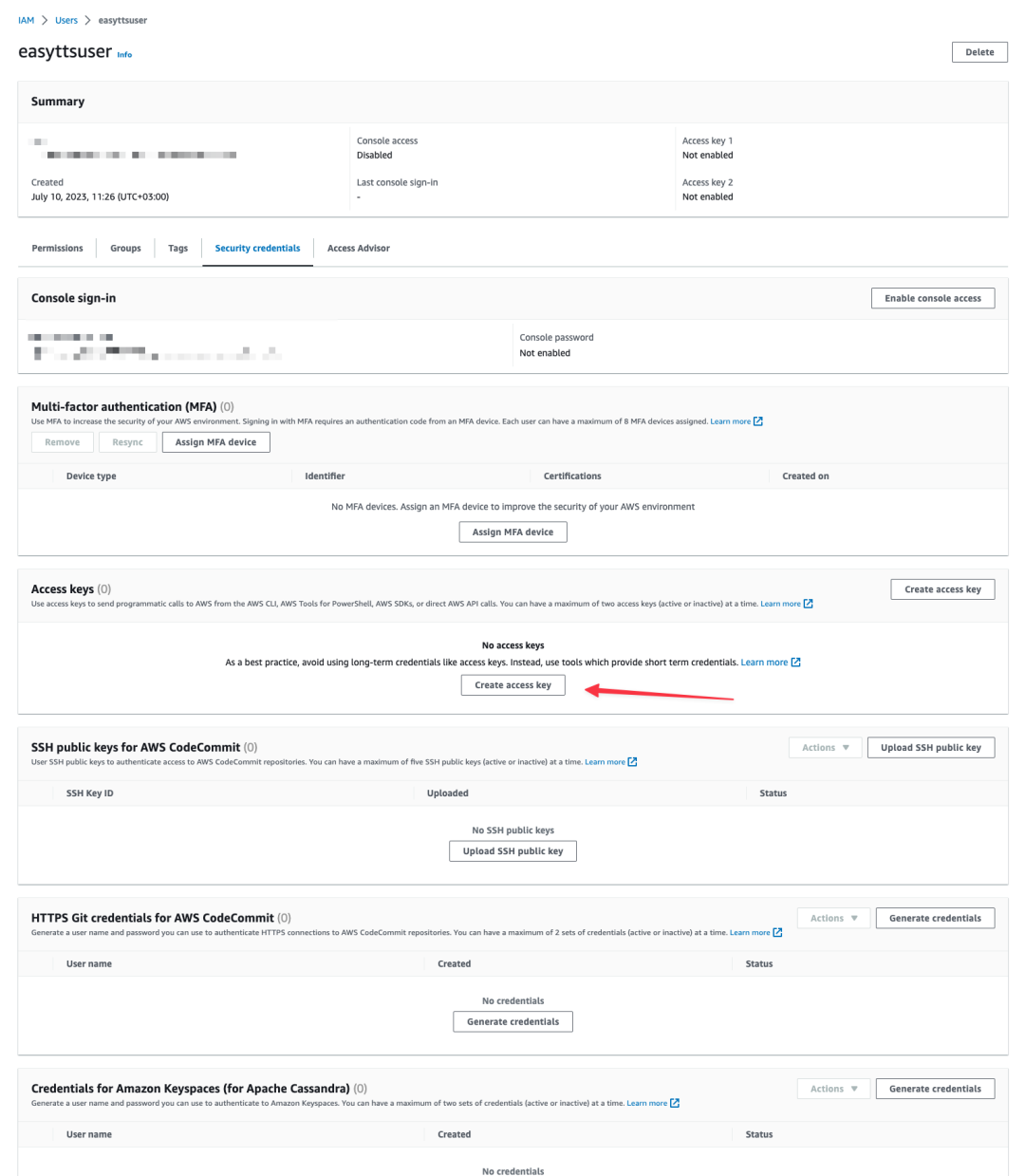Open Actions dropdown for Amazon Keyspaces credentials
Image resolution: width=1025 pixels, height=1176 pixels.
[833, 1089]
